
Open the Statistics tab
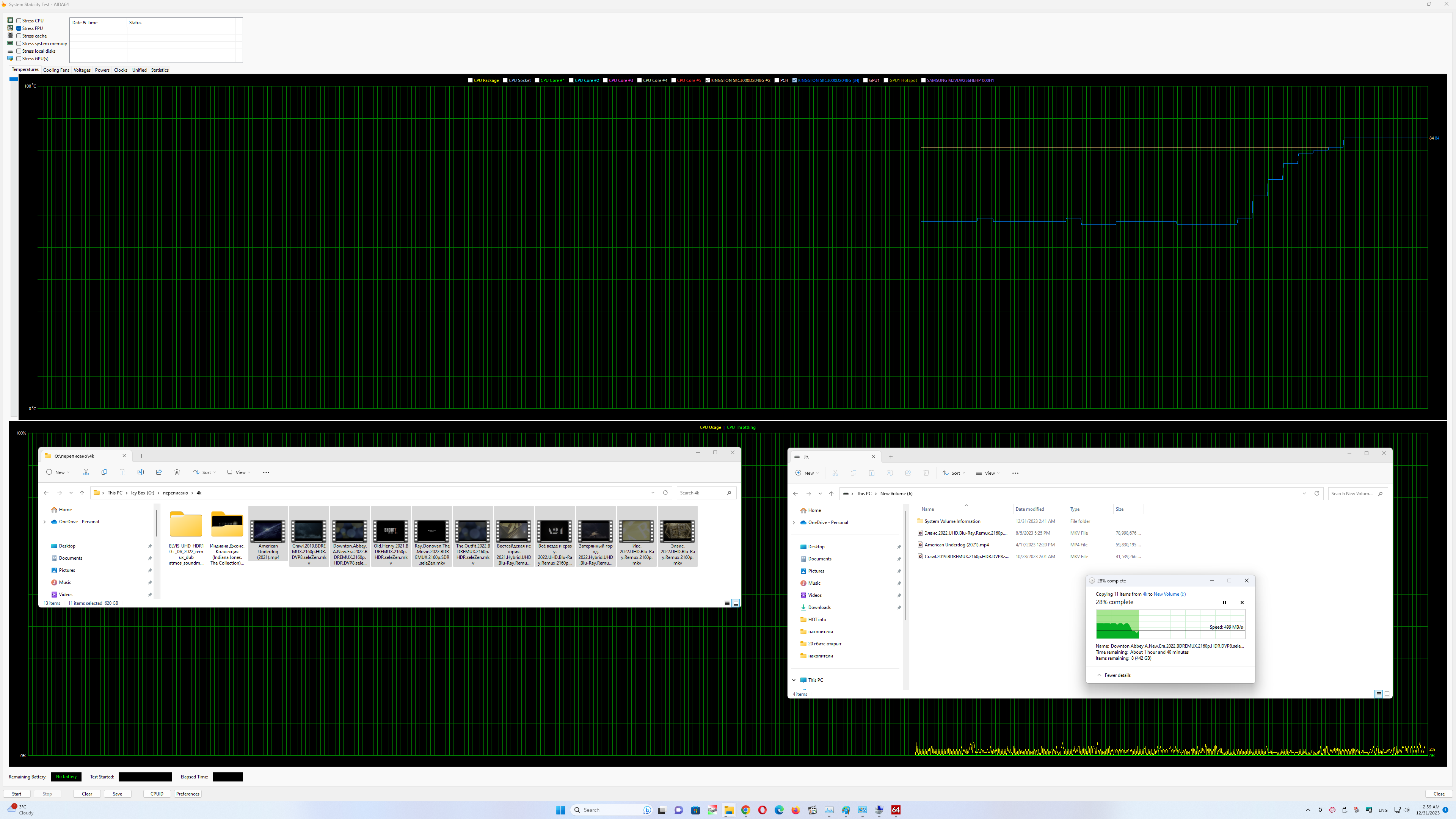(x=159, y=70)
